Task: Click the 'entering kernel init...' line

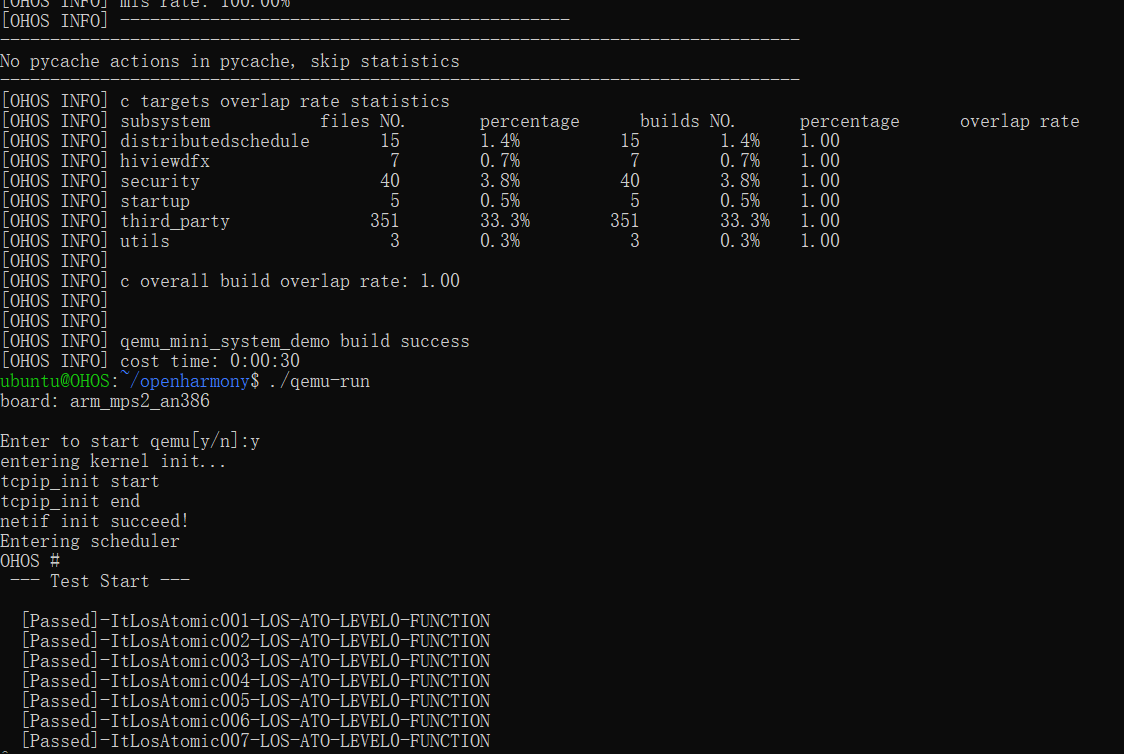Action: point(113,461)
